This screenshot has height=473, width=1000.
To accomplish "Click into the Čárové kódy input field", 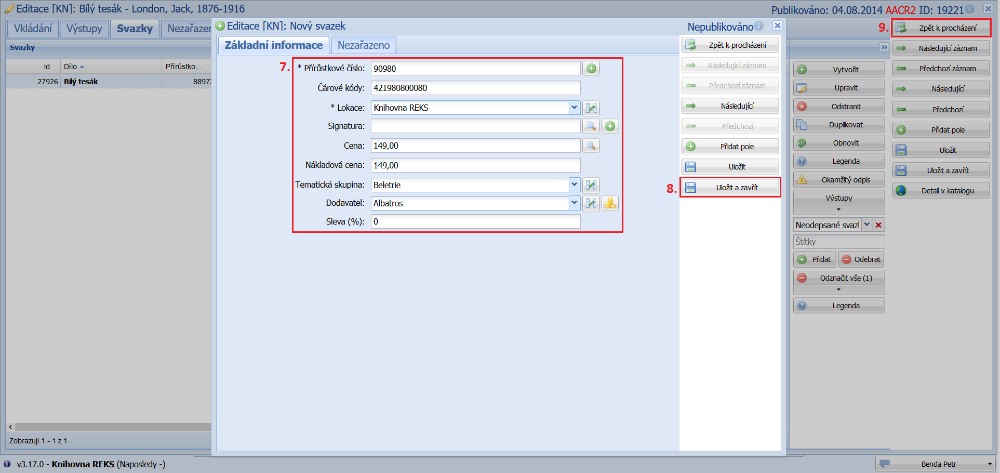I will pos(475,88).
